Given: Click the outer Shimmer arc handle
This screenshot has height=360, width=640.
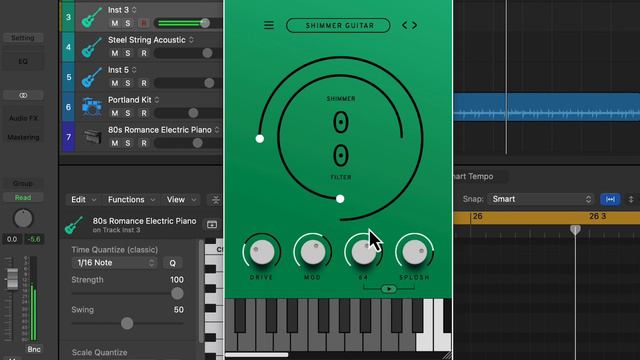Looking at the screenshot, I should pos(260,139).
